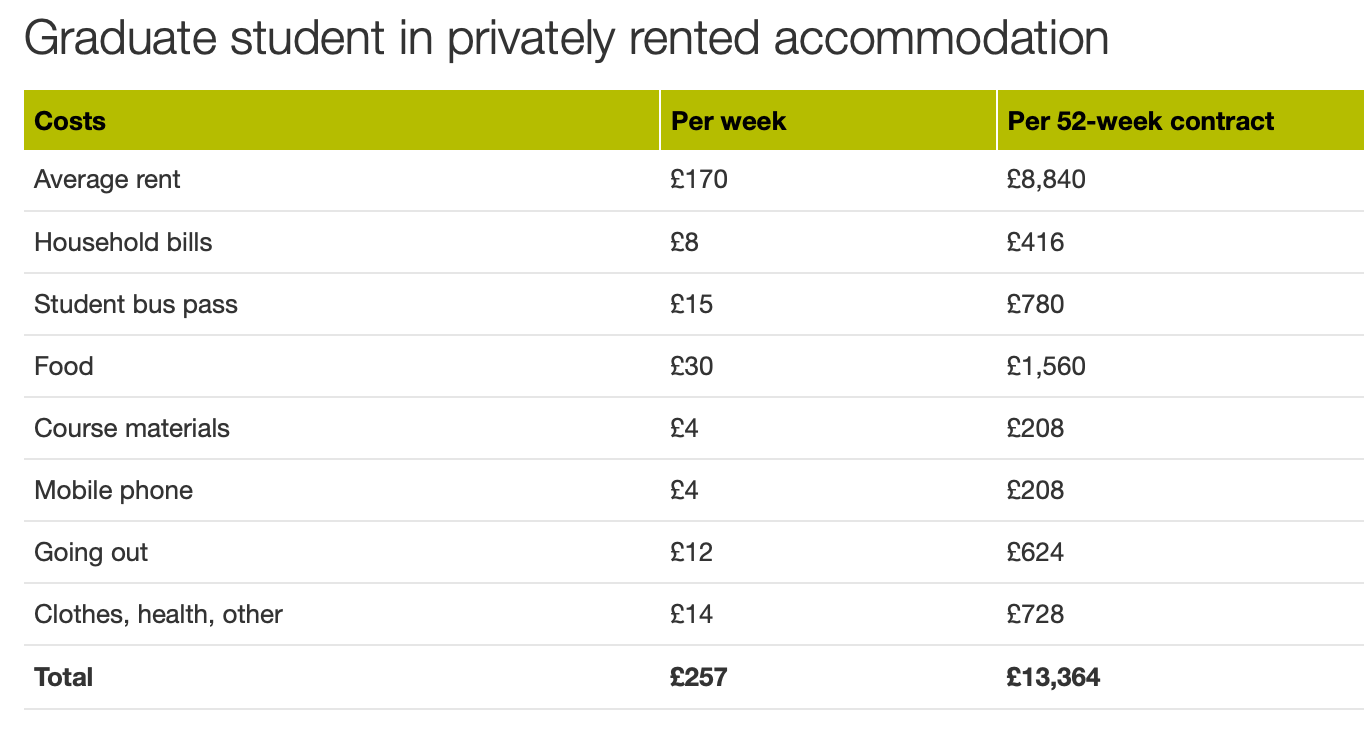Click the £780 bus pass yearly cost
The height and width of the screenshot is (730, 1364).
1035,304
